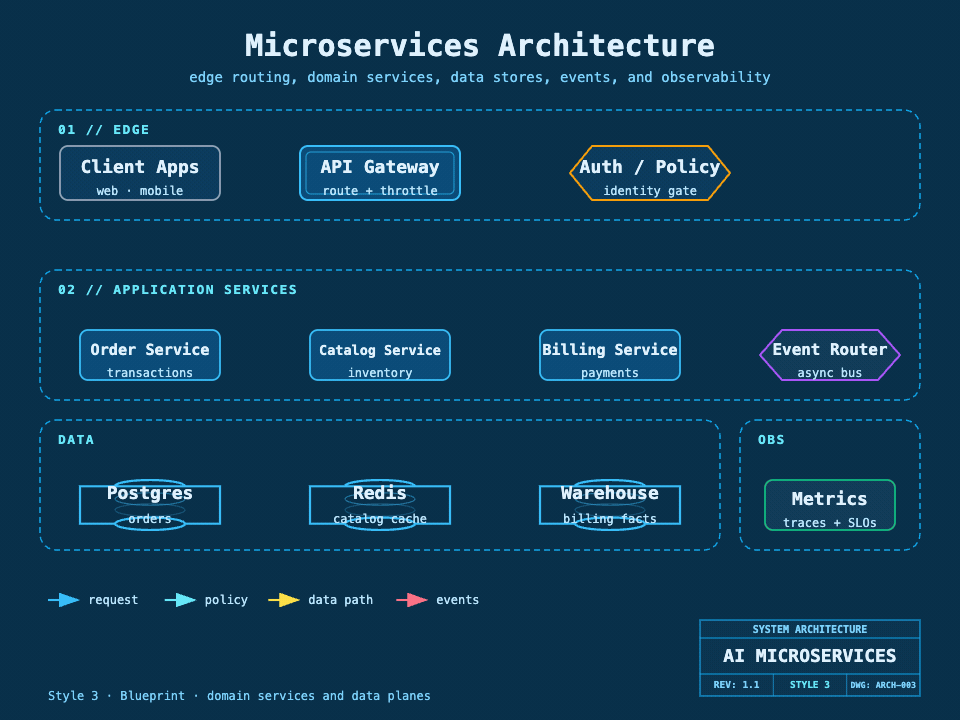The image size is (960, 720).
Task: Click the cyan policy arrow in legend
Action: click(x=180, y=600)
